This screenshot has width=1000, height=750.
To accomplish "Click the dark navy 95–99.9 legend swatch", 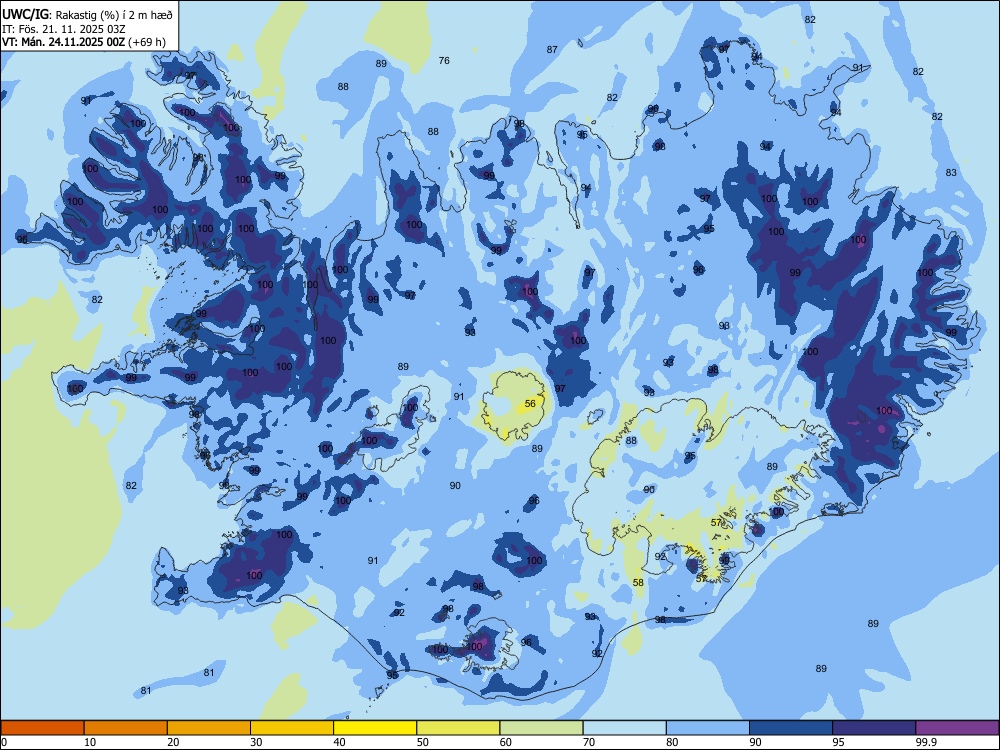I will pos(874,728).
